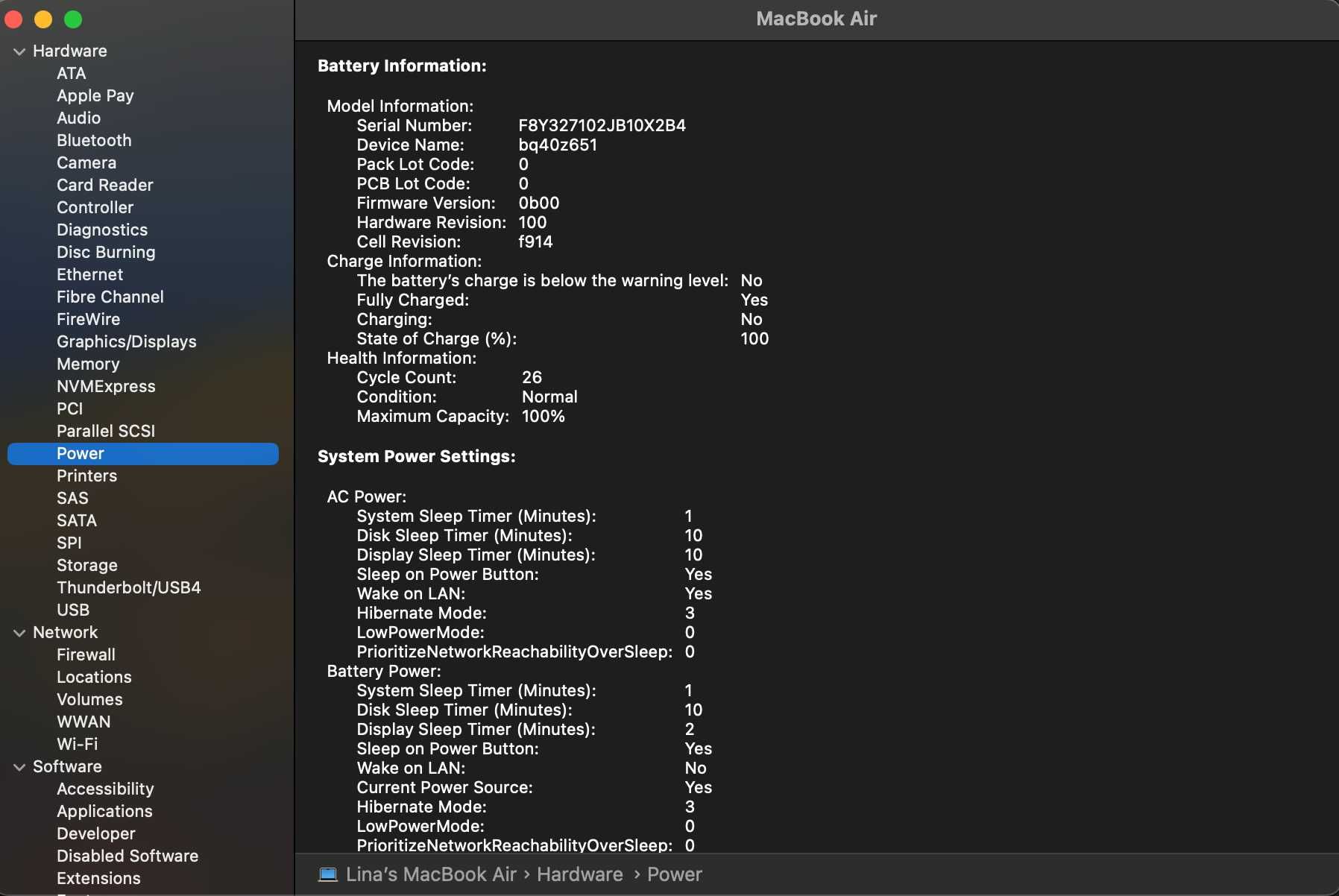
Task: Open the WWAN entry
Action: (x=84, y=722)
